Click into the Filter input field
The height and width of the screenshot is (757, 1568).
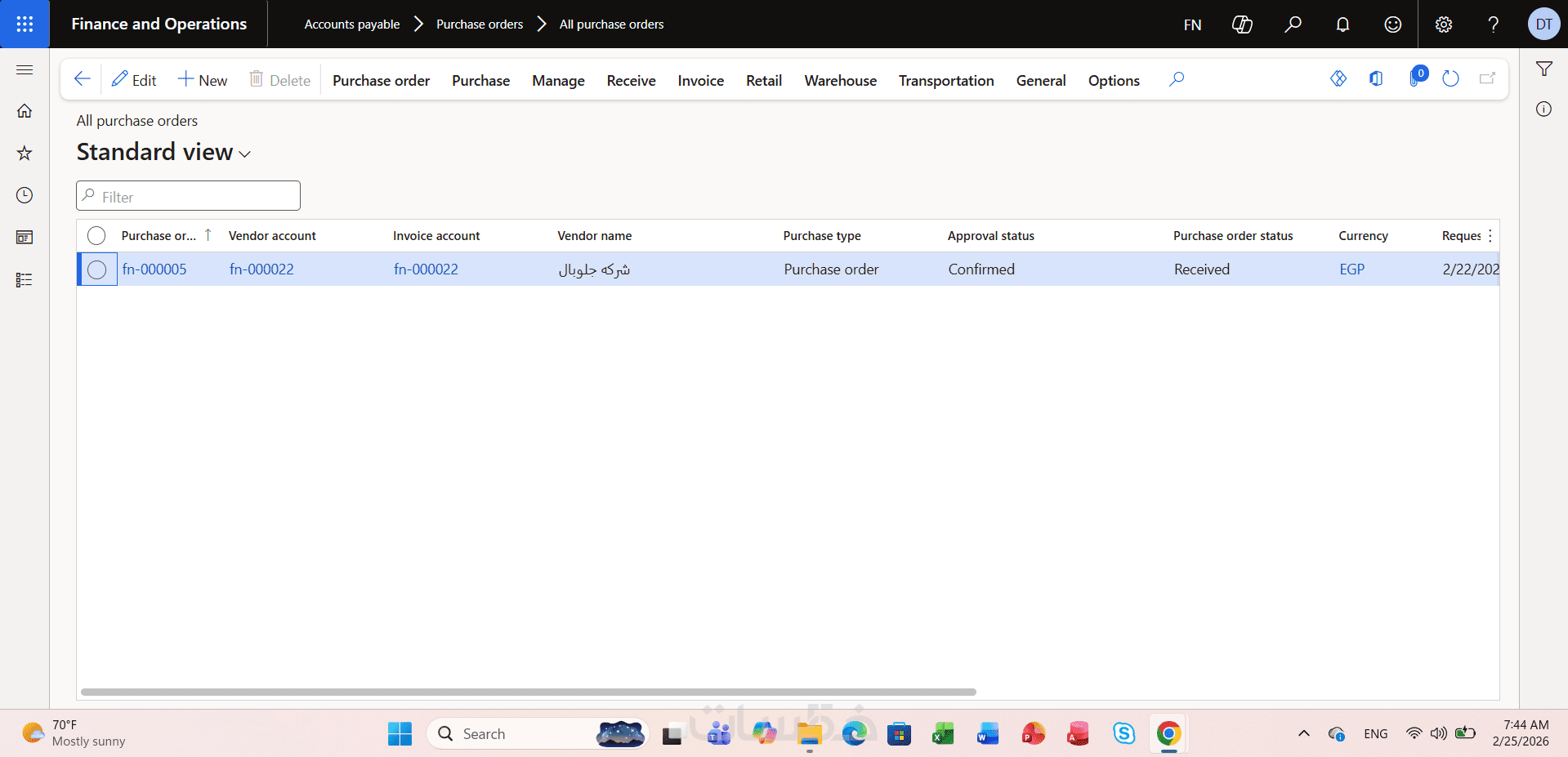point(188,196)
